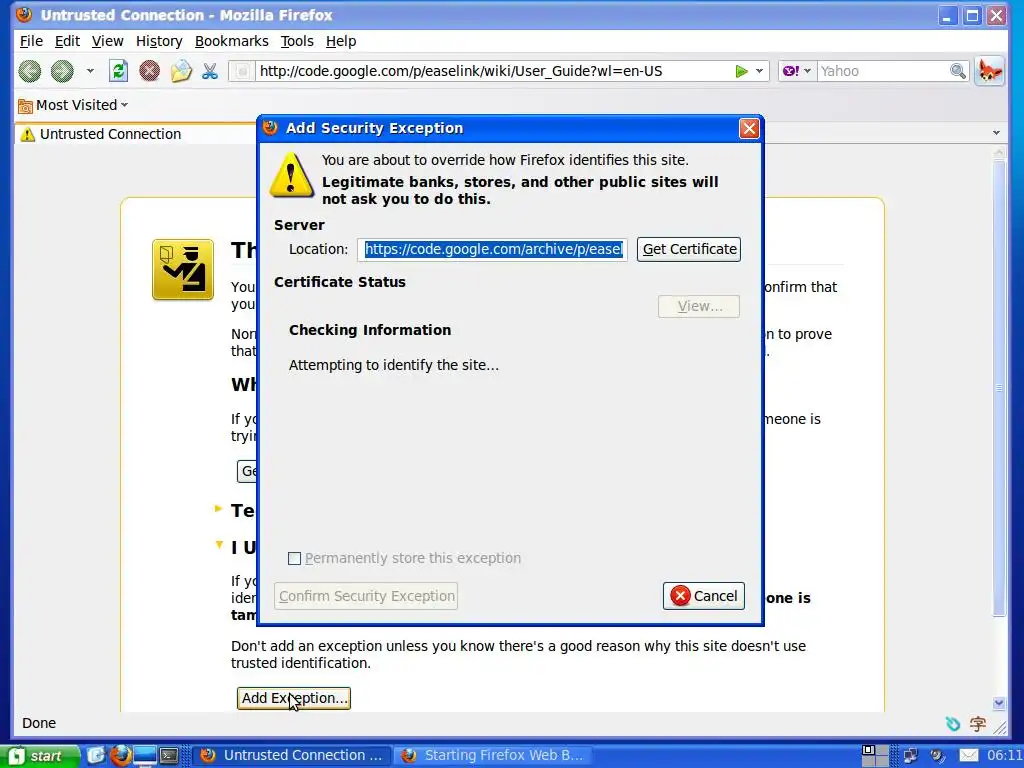Open the Tools menu

pos(297,41)
